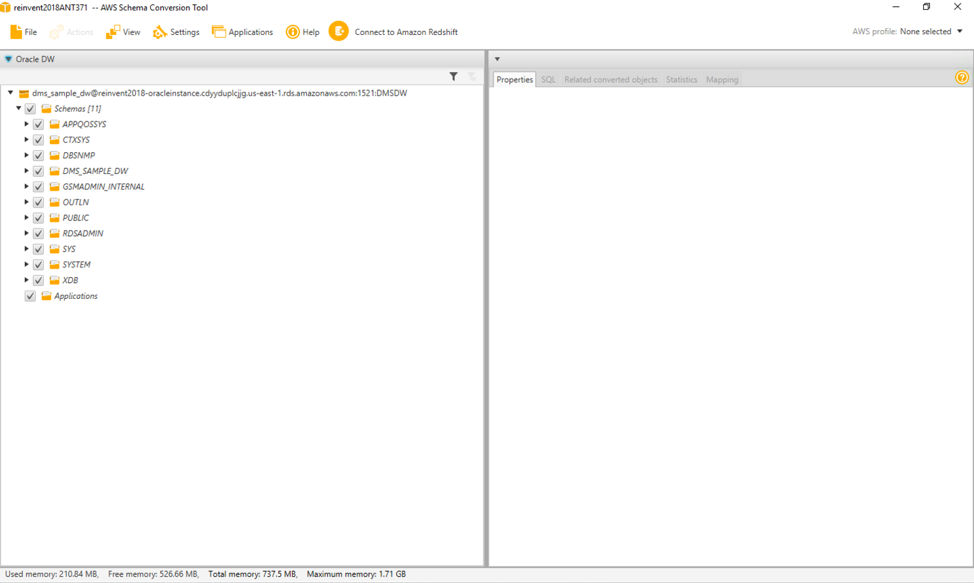Switch to Related converted objects tab
The height and width of the screenshot is (583, 974).
tap(611, 79)
